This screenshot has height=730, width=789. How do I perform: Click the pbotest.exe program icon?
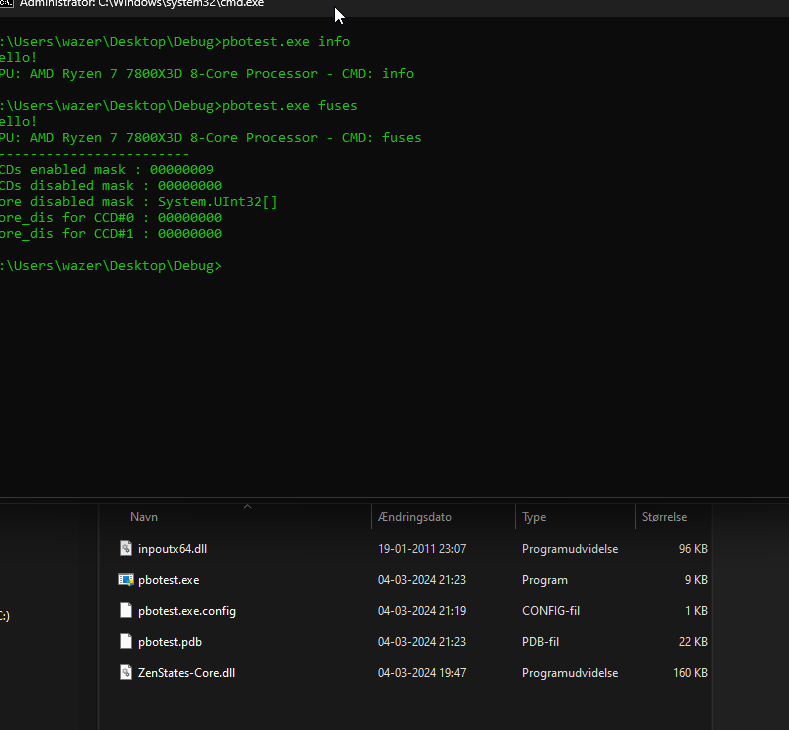tap(126, 580)
